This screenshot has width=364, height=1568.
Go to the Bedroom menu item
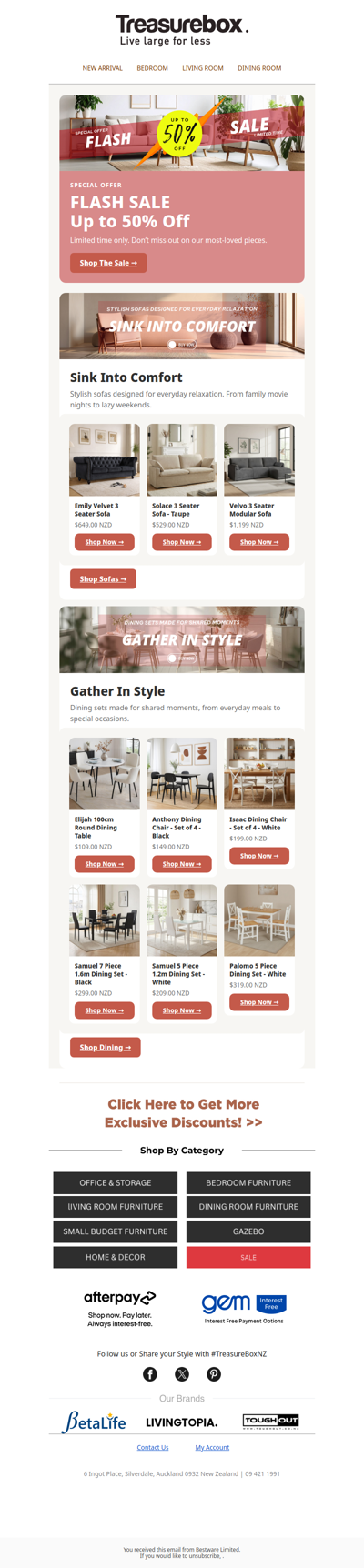point(152,68)
